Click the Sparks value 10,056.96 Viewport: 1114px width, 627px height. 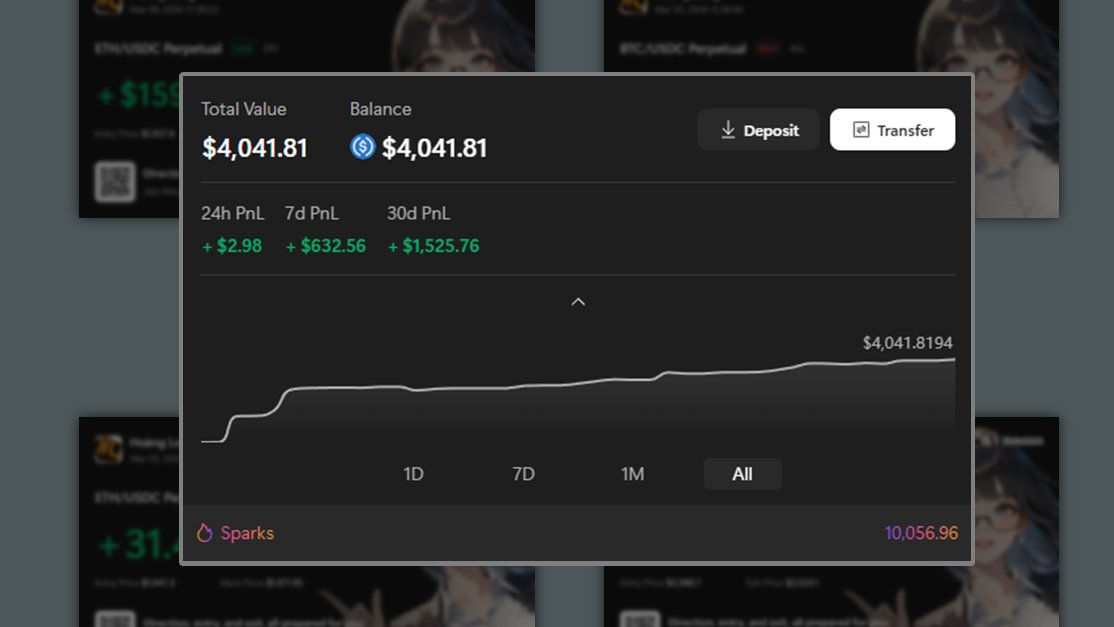921,533
